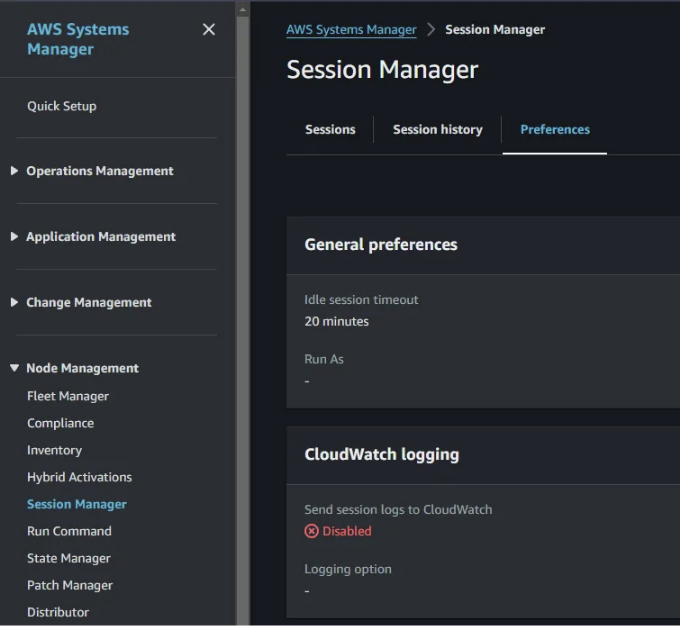Click the sidebar vertical scrollbar track
The image size is (680, 626).
243,321
